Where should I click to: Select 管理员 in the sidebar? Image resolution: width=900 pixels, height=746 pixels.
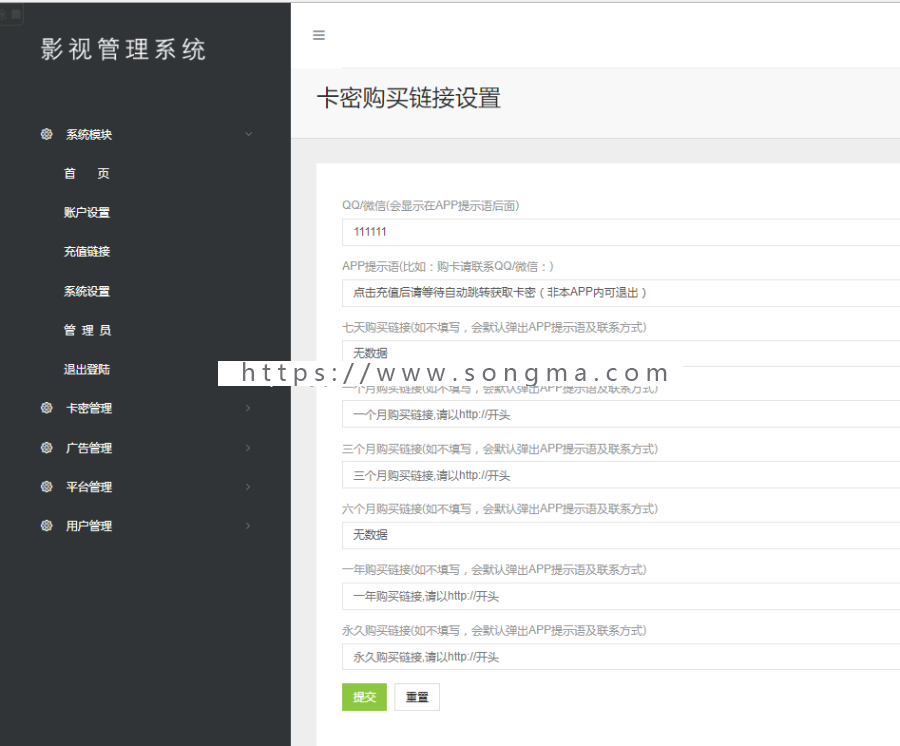(87, 330)
